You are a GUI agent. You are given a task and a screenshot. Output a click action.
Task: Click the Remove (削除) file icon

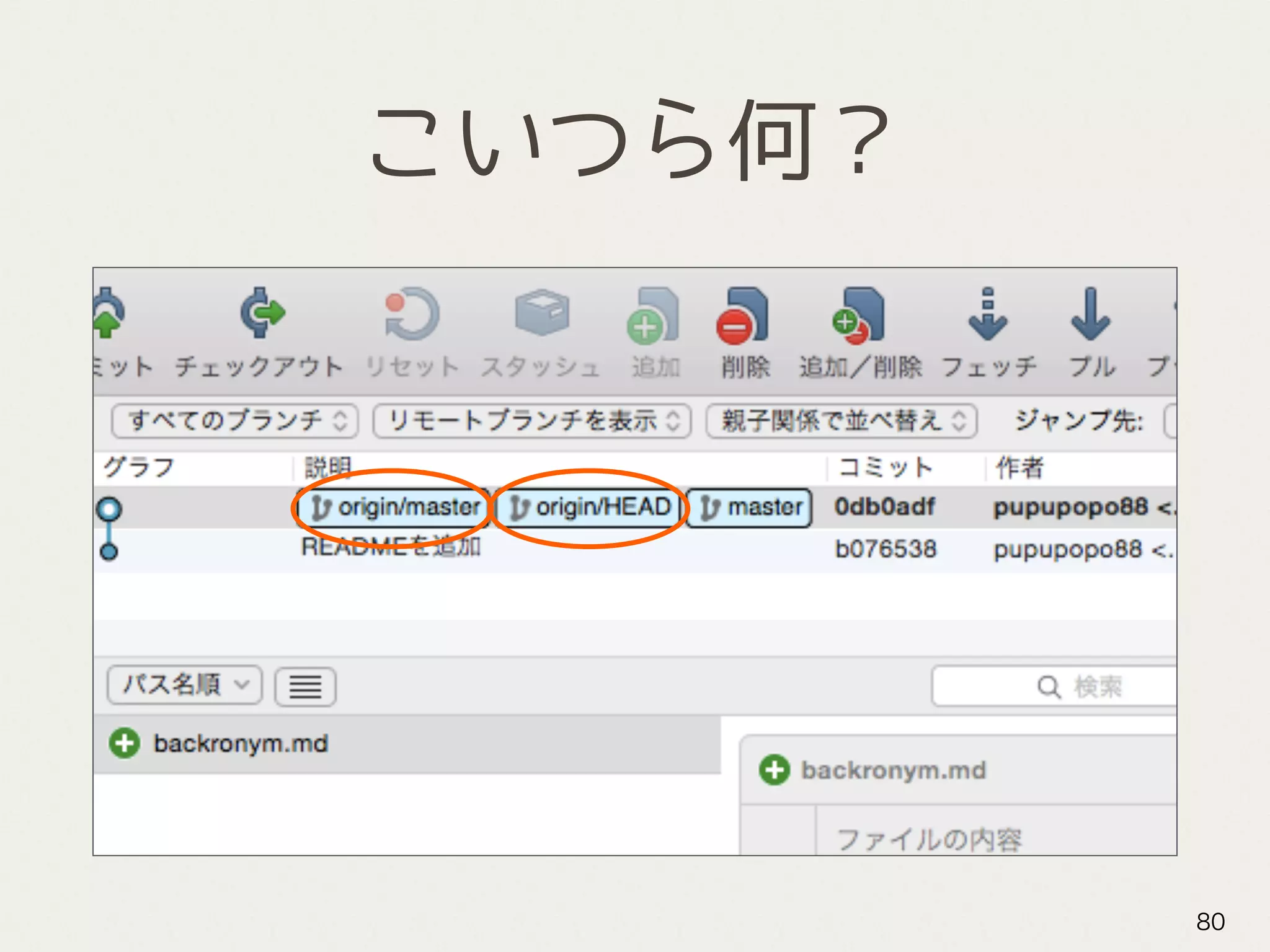[x=744, y=316]
